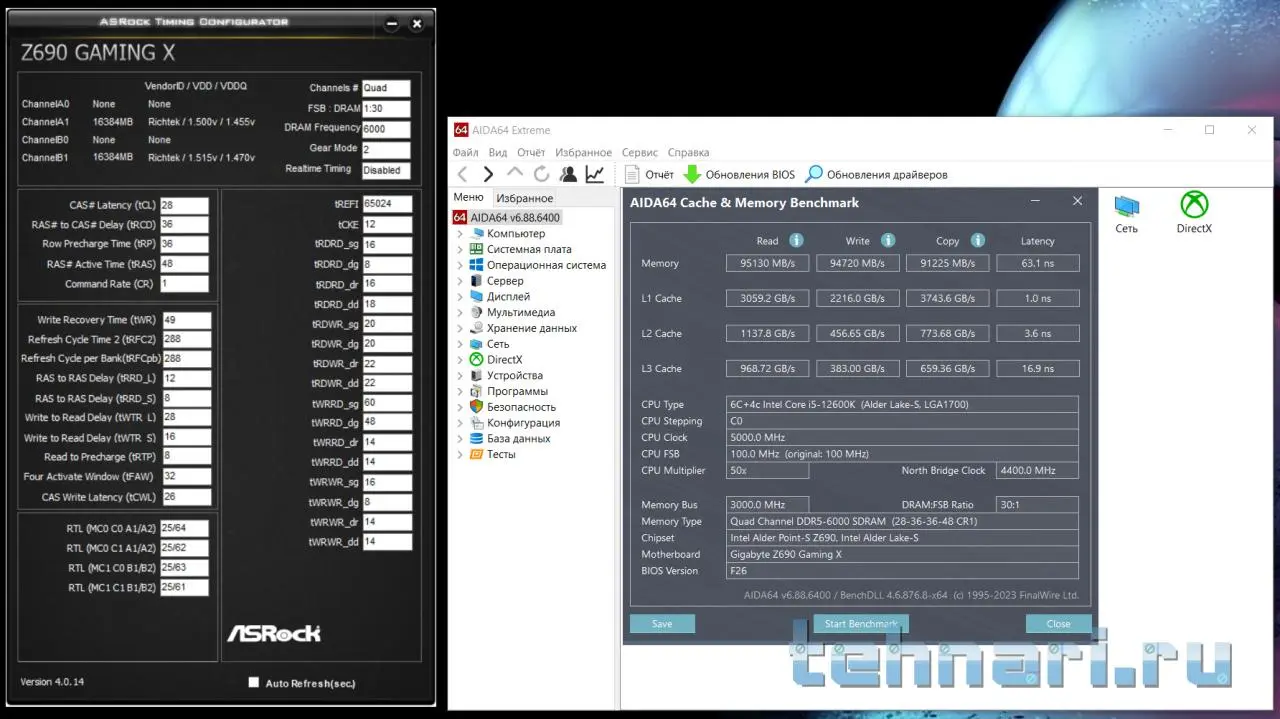Image resolution: width=1280 pixels, height=719 pixels.
Task: Click the Memory Latency 63.1 ns value
Action: 1038,263
